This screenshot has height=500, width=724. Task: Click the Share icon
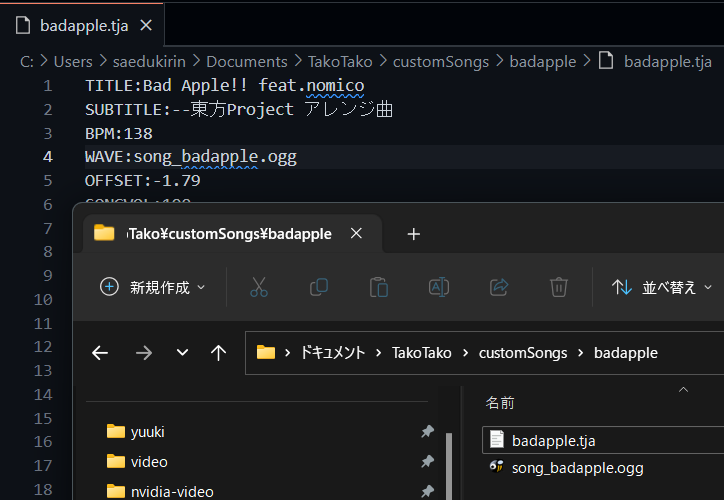point(499,287)
